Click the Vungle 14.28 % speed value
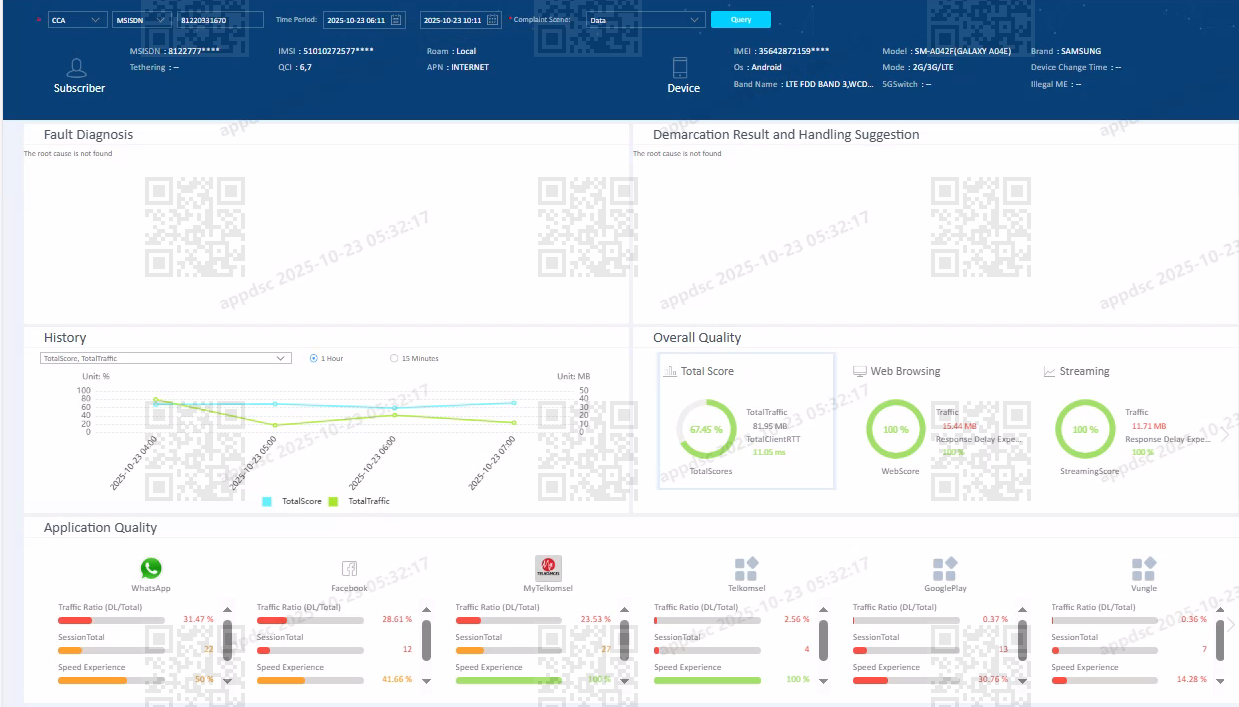This screenshot has width=1239, height=707. point(1194,680)
